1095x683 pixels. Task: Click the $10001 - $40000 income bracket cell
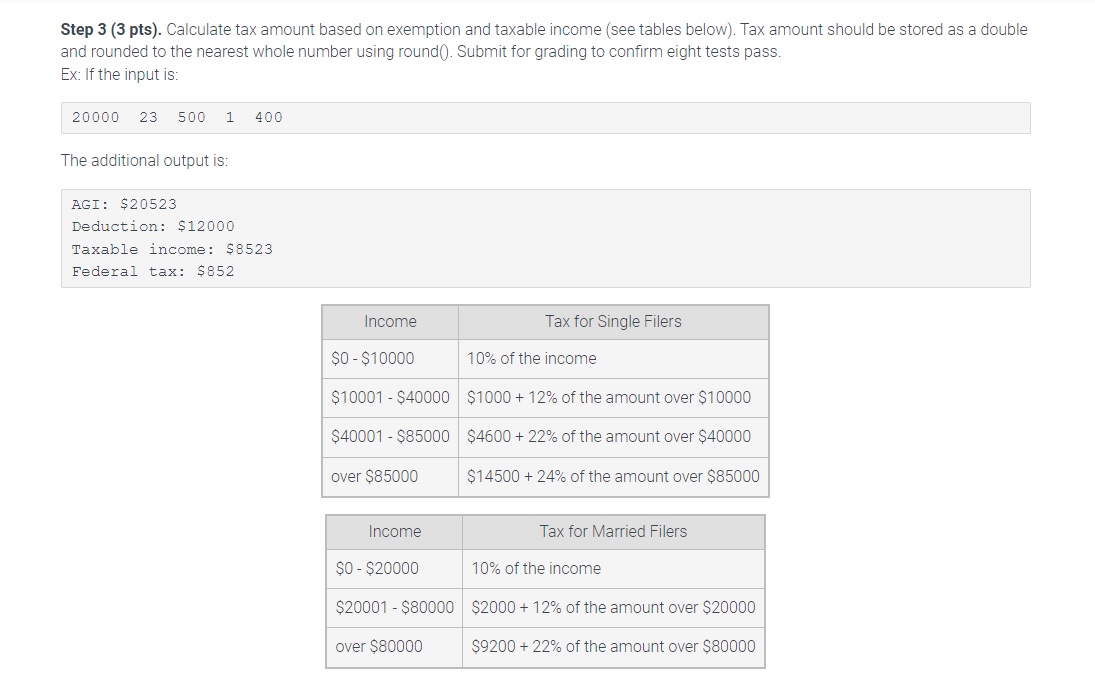coord(388,397)
